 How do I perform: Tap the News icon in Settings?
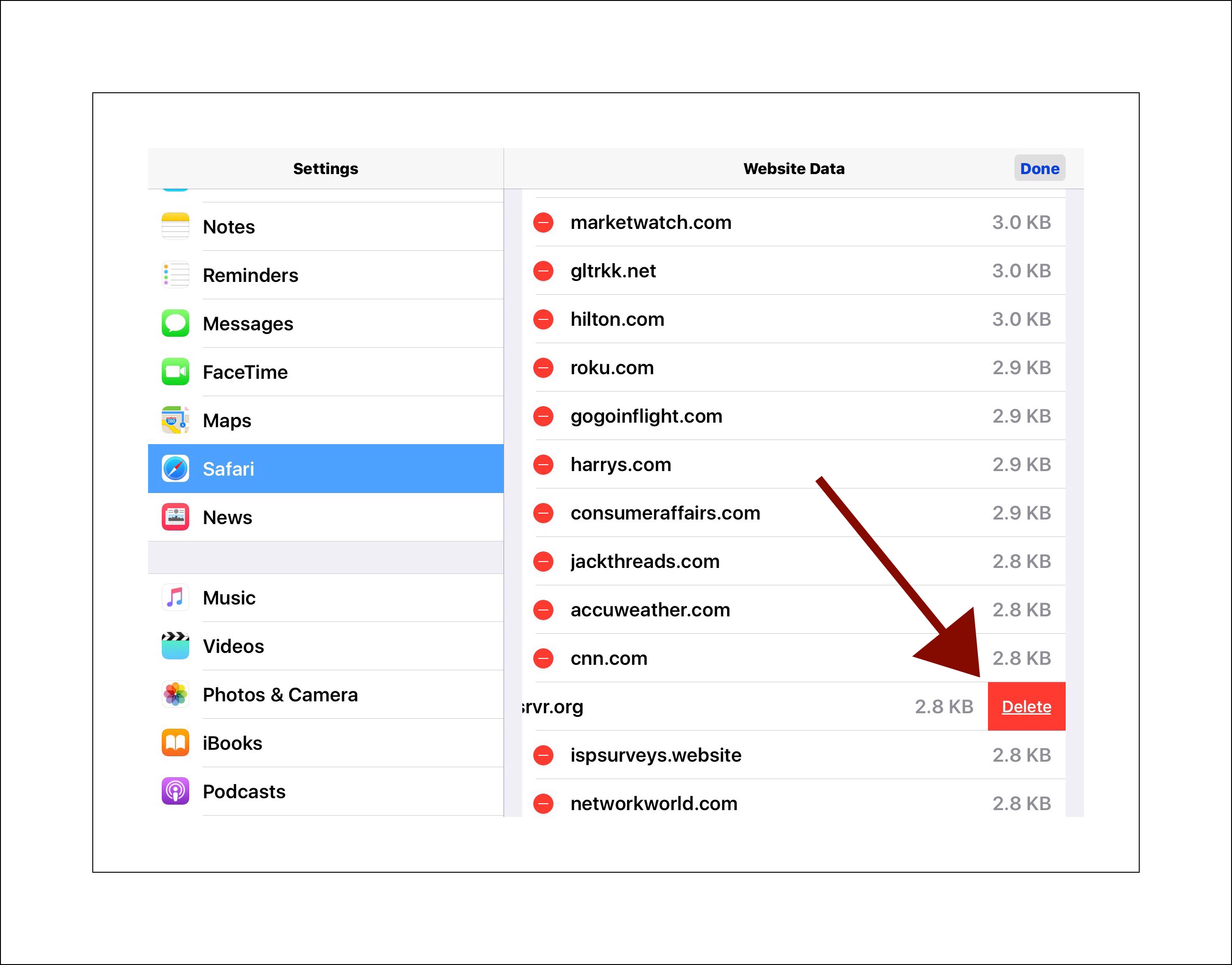coord(175,517)
